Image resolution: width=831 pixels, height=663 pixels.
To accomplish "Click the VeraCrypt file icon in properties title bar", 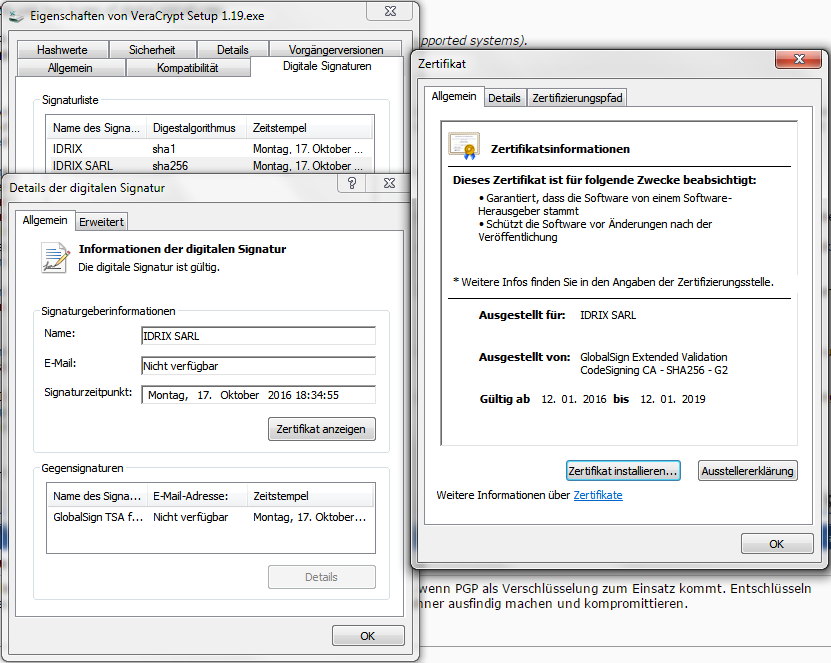I will pos(17,16).
